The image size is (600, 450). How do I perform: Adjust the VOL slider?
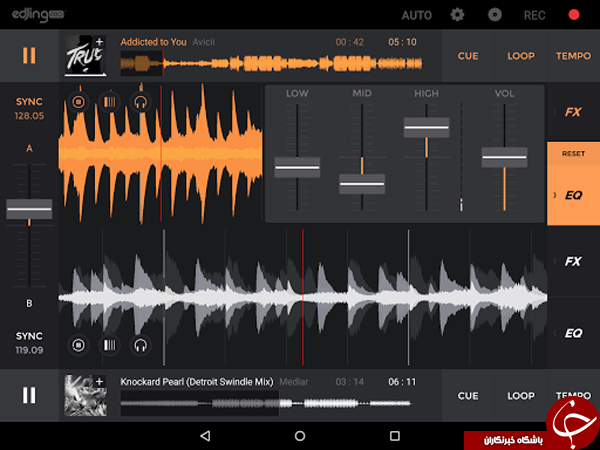(504, 157)
